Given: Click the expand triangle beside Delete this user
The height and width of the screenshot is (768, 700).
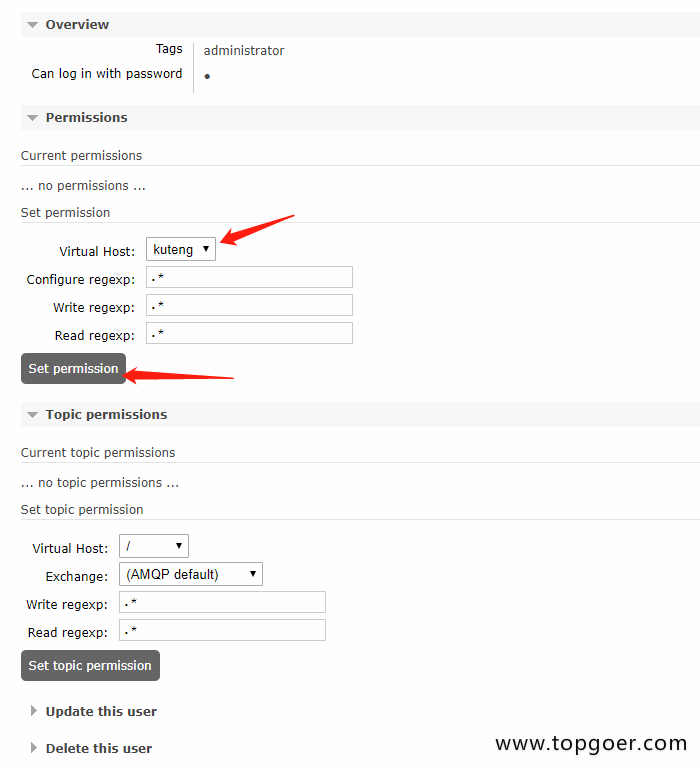Looking at the screenshot, I should tap(34, 749).
